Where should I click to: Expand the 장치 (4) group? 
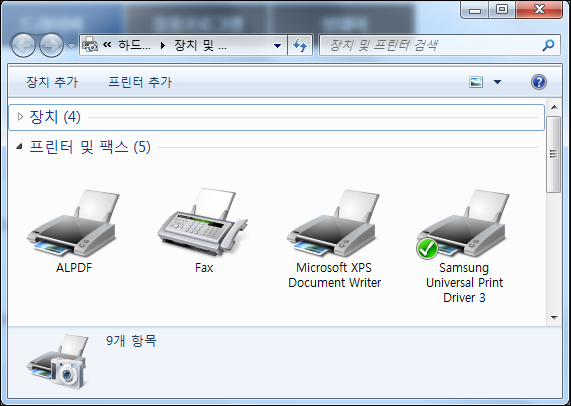[x=20, y=117]
